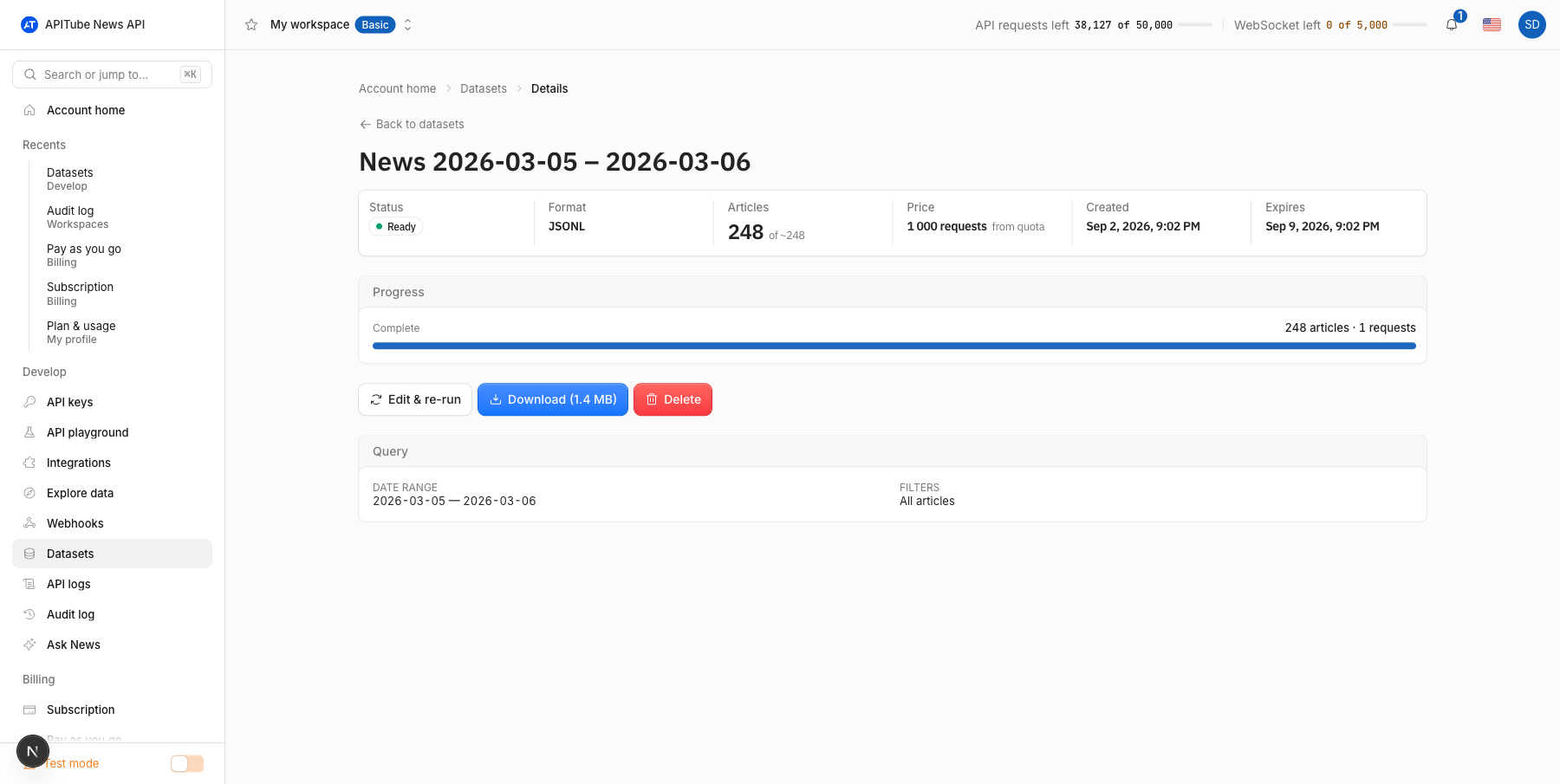Focus the Search or jump to field
1560x784 pixels.
pos(112,75)
